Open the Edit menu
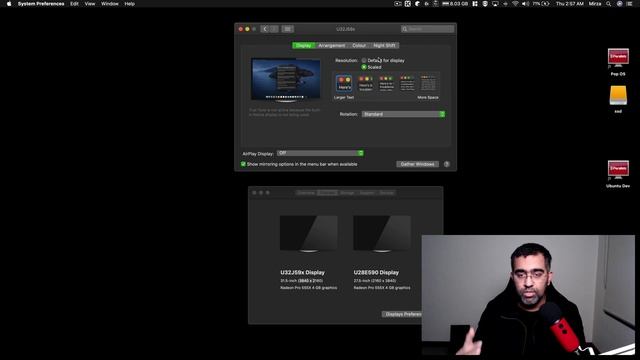This screenshot has height=360, width=640. pos(74,4)
